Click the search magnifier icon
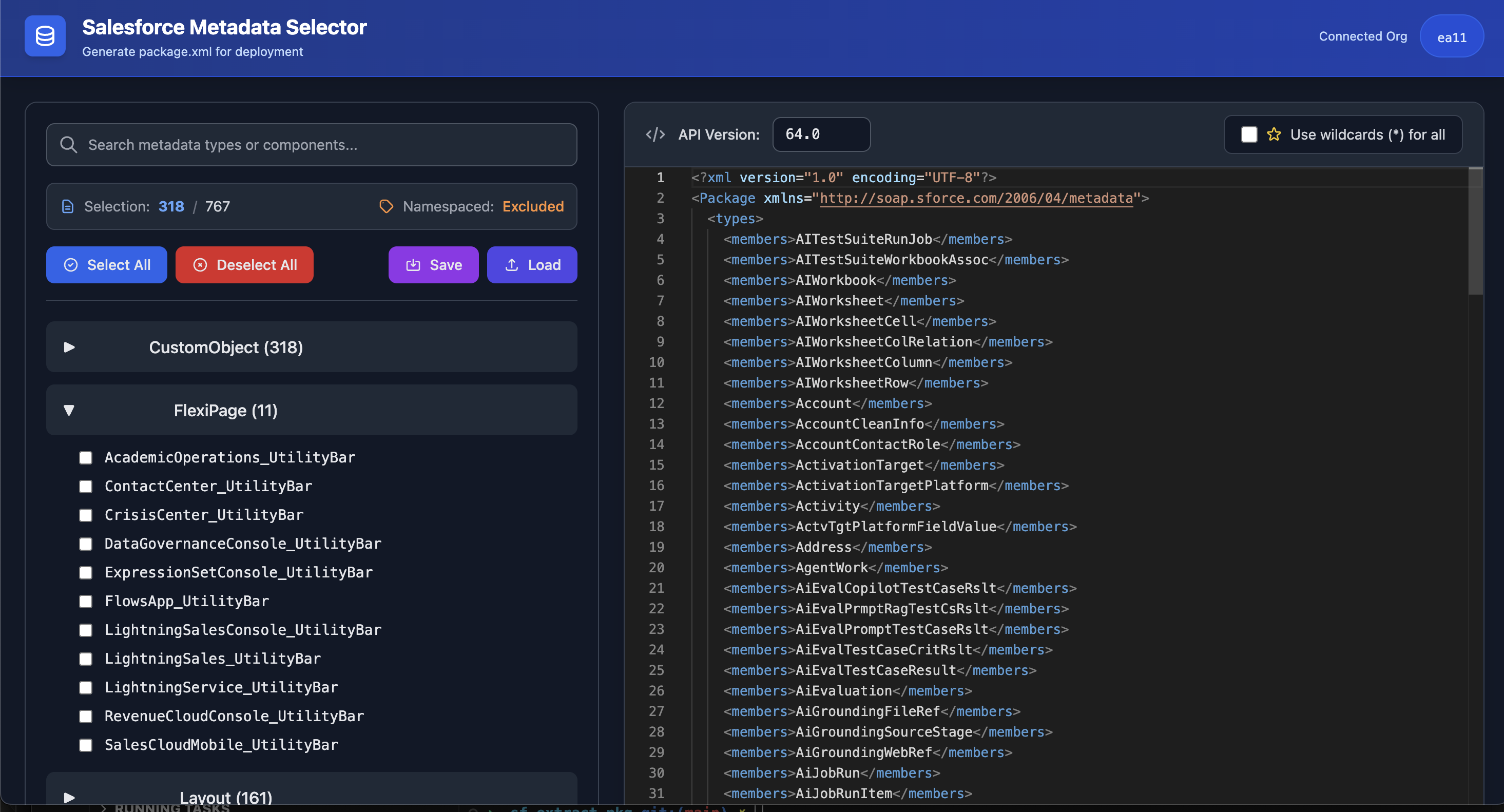 (68, 144)
